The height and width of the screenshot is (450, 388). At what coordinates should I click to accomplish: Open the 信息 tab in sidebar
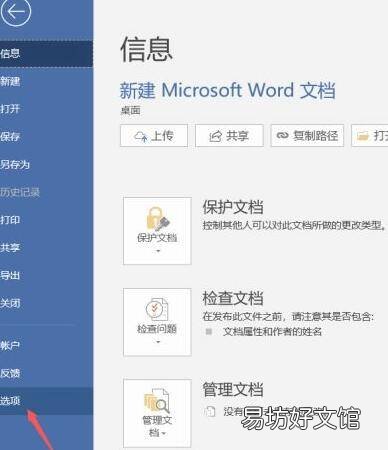pos(46,54)
